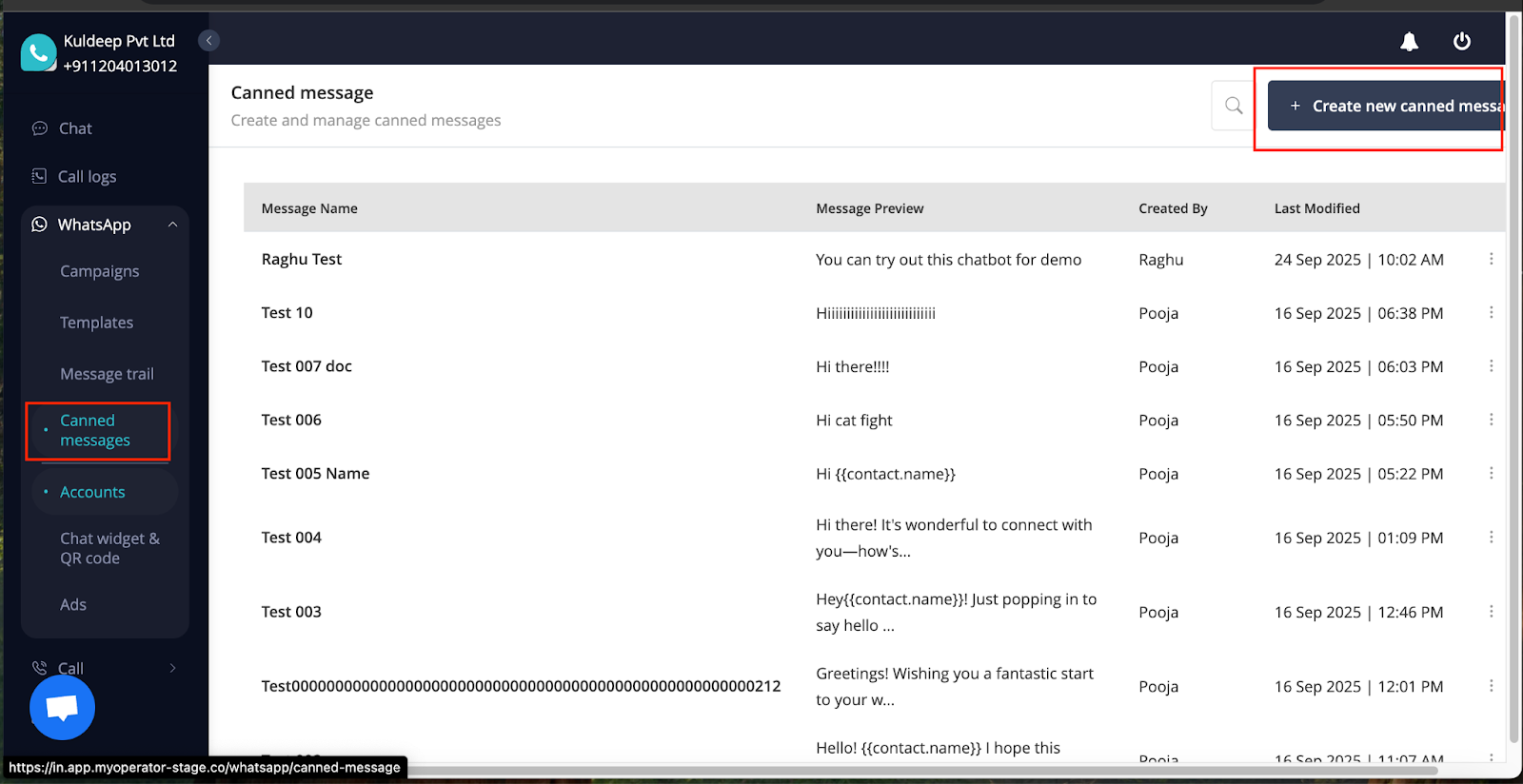This screenshot has width=1523, height=784.
Task: Open three-dot menu for Raghu Test
Action: click(1491, 259)
